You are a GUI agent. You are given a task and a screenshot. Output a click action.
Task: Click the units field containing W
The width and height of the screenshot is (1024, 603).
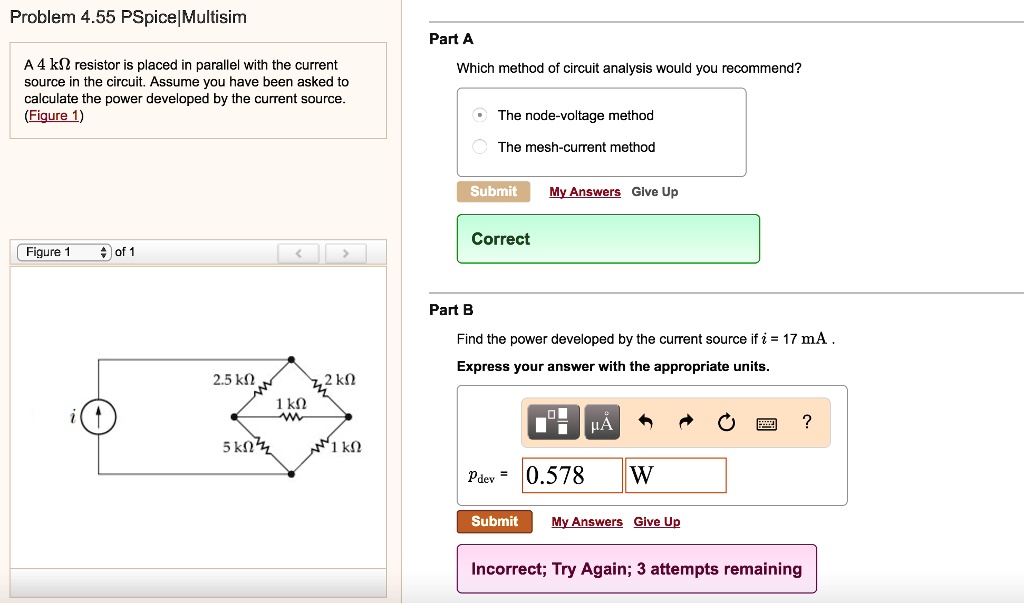pos(675,475)
